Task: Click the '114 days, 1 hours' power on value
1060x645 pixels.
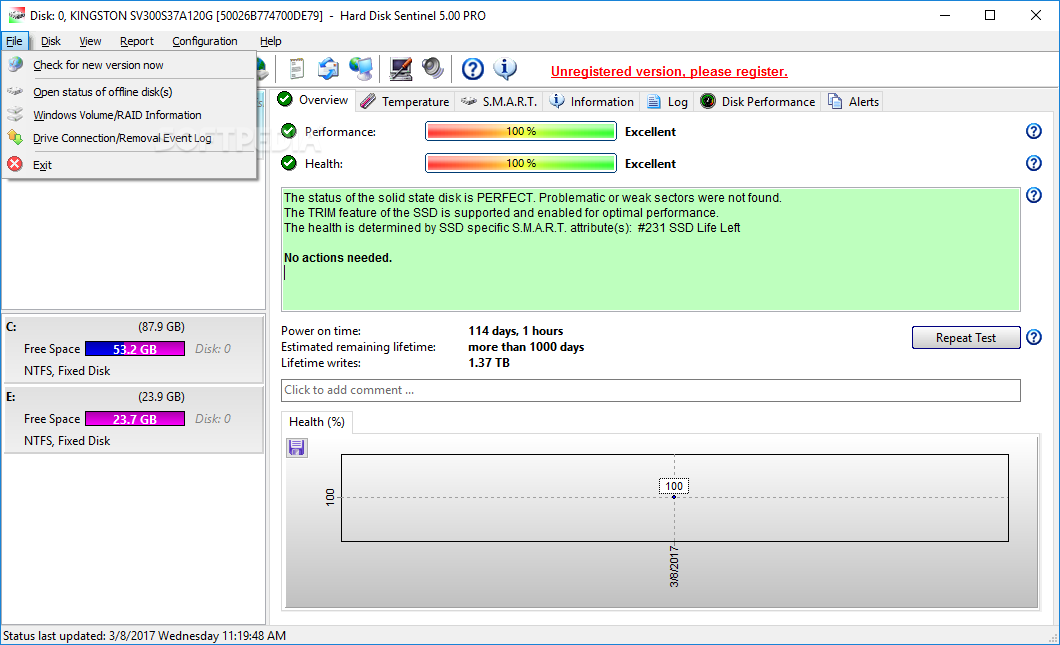Action: tap(515, 331)
